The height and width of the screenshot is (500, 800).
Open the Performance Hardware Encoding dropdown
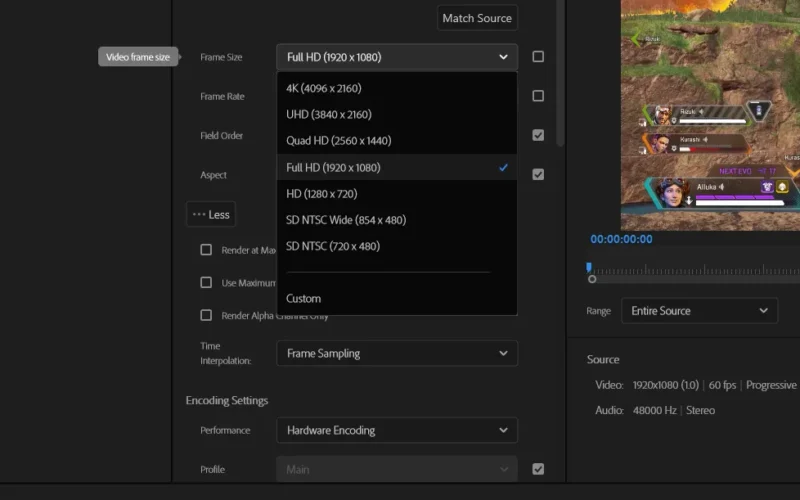[x=397, y=430]
